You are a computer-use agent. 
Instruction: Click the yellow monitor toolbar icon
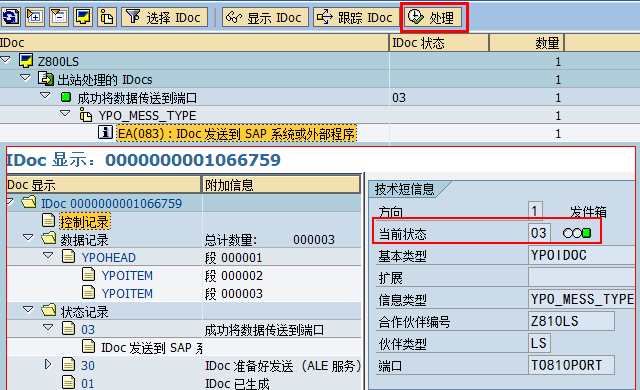[x=83, y=17]
